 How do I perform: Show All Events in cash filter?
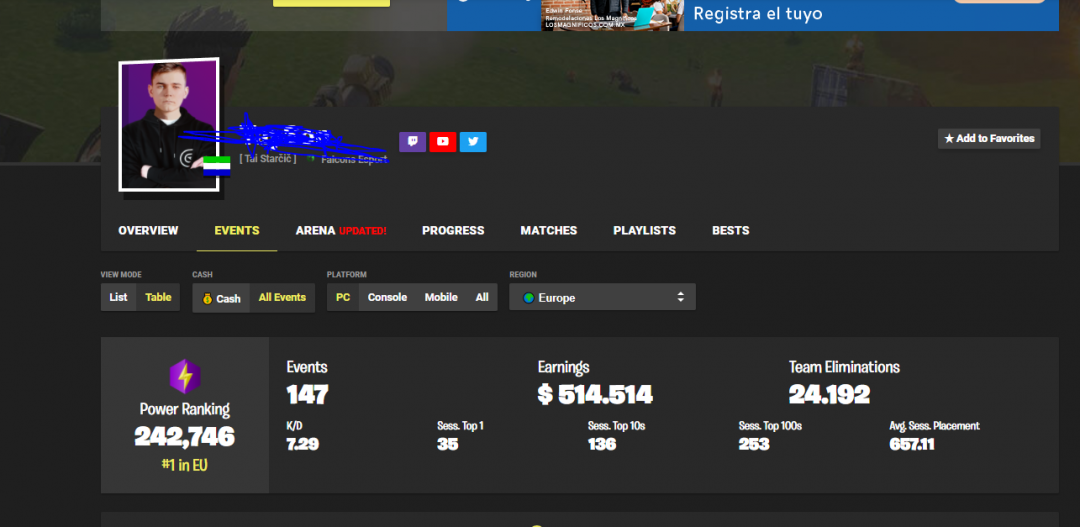(x=282, y=297)
